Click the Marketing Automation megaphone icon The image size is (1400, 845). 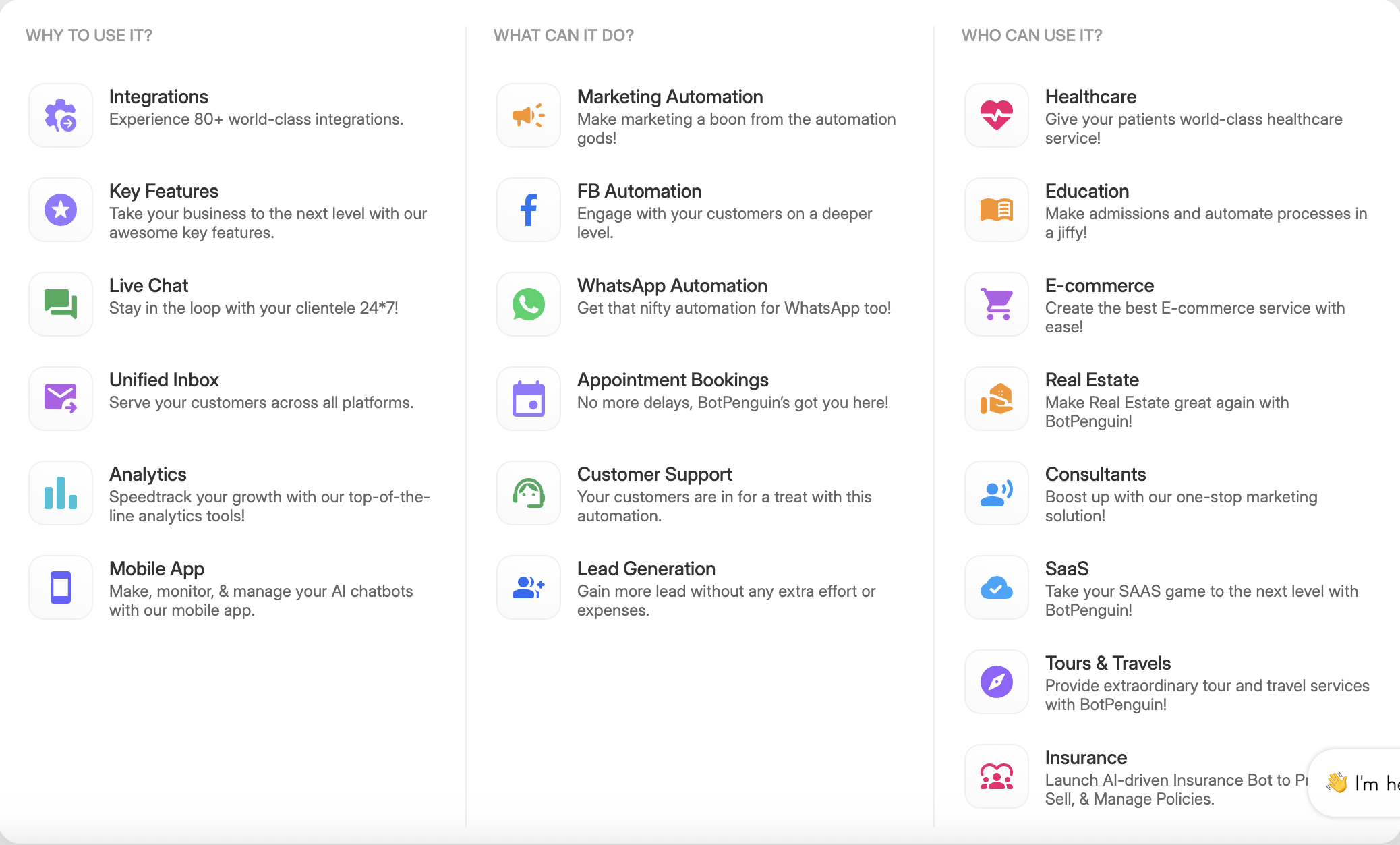coord(529,115)
